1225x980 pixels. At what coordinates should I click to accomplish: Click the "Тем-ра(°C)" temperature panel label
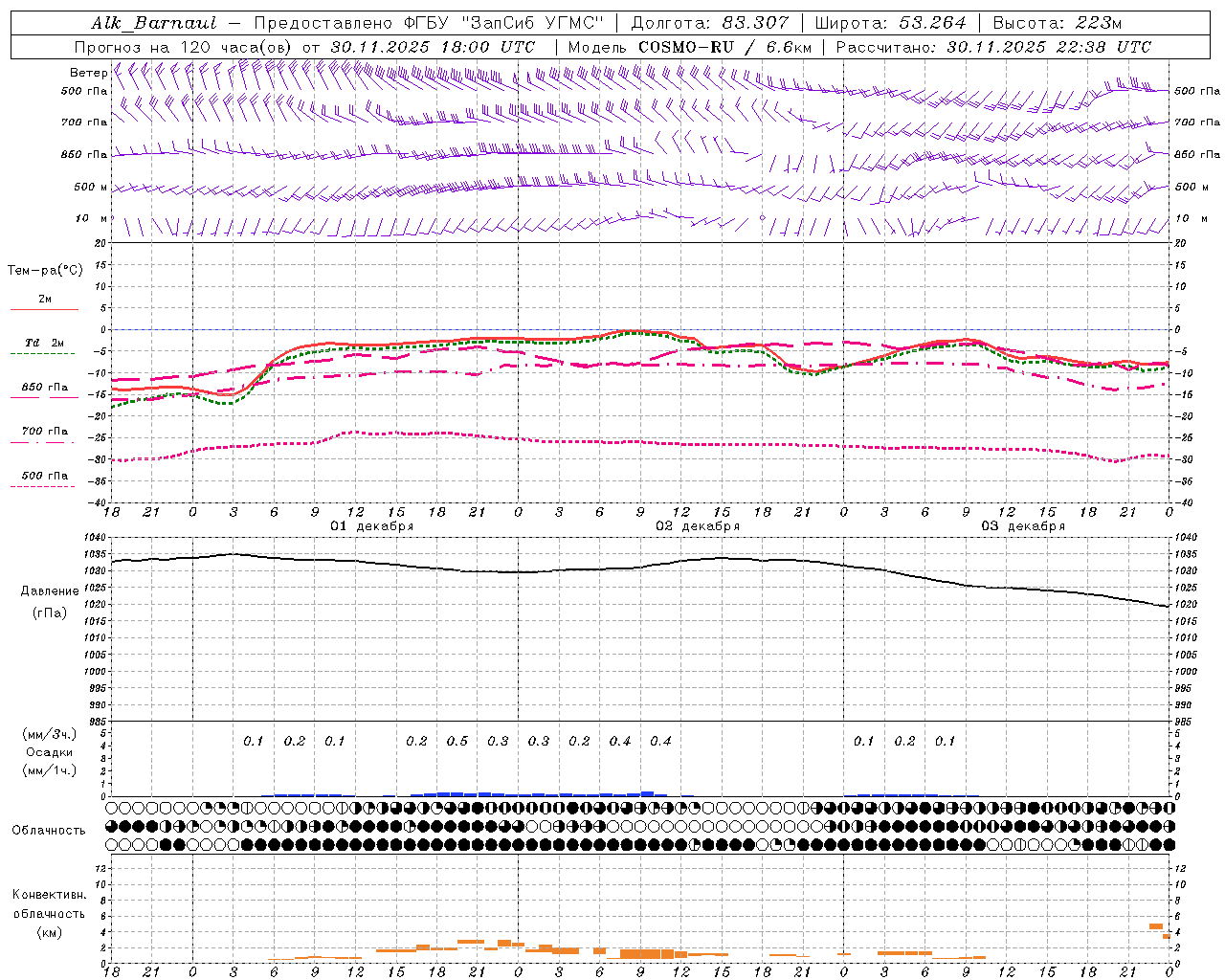[x=45, y=271]
